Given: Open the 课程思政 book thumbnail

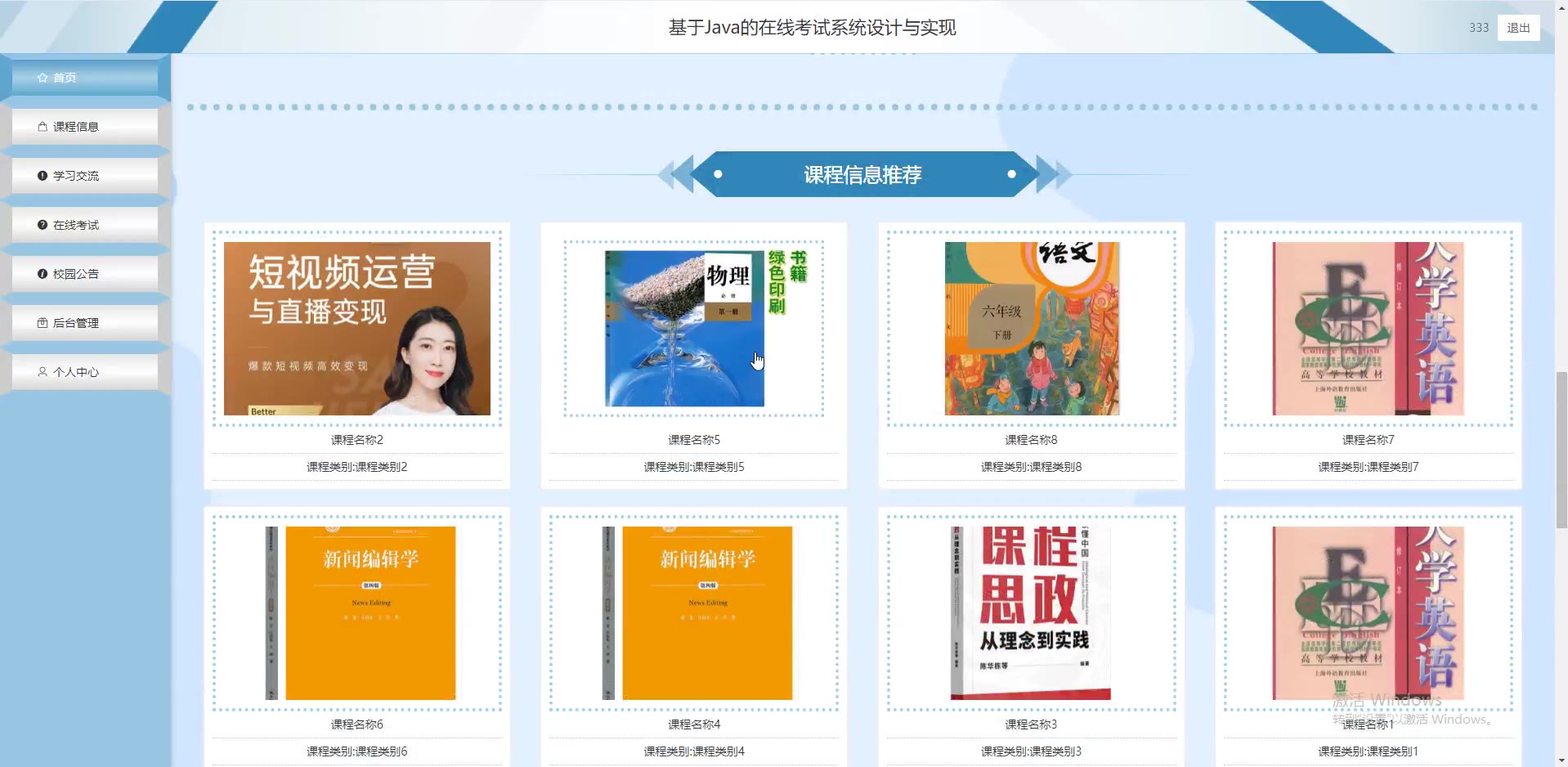Looking at the screenshot, I should pyautogui.click(x=1031, y=613).
